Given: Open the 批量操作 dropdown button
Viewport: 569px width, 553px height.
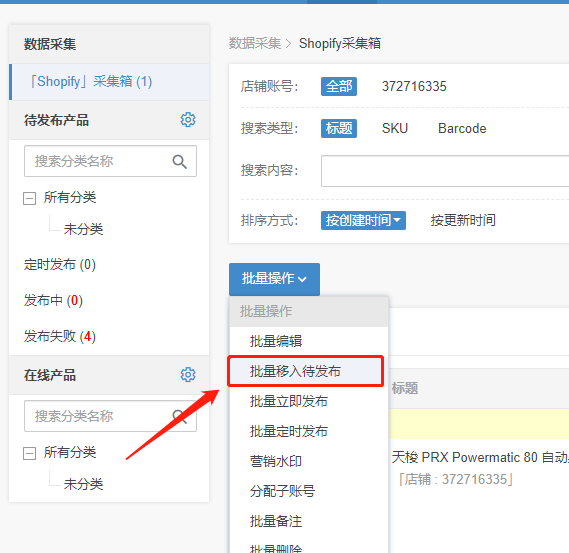Looking at the screenshot, I should (274, 279).
